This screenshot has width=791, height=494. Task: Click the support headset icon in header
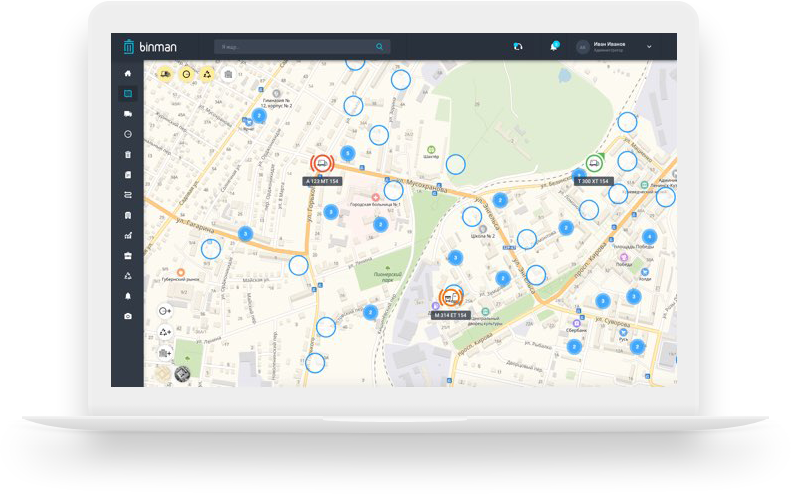coord(518,46)
